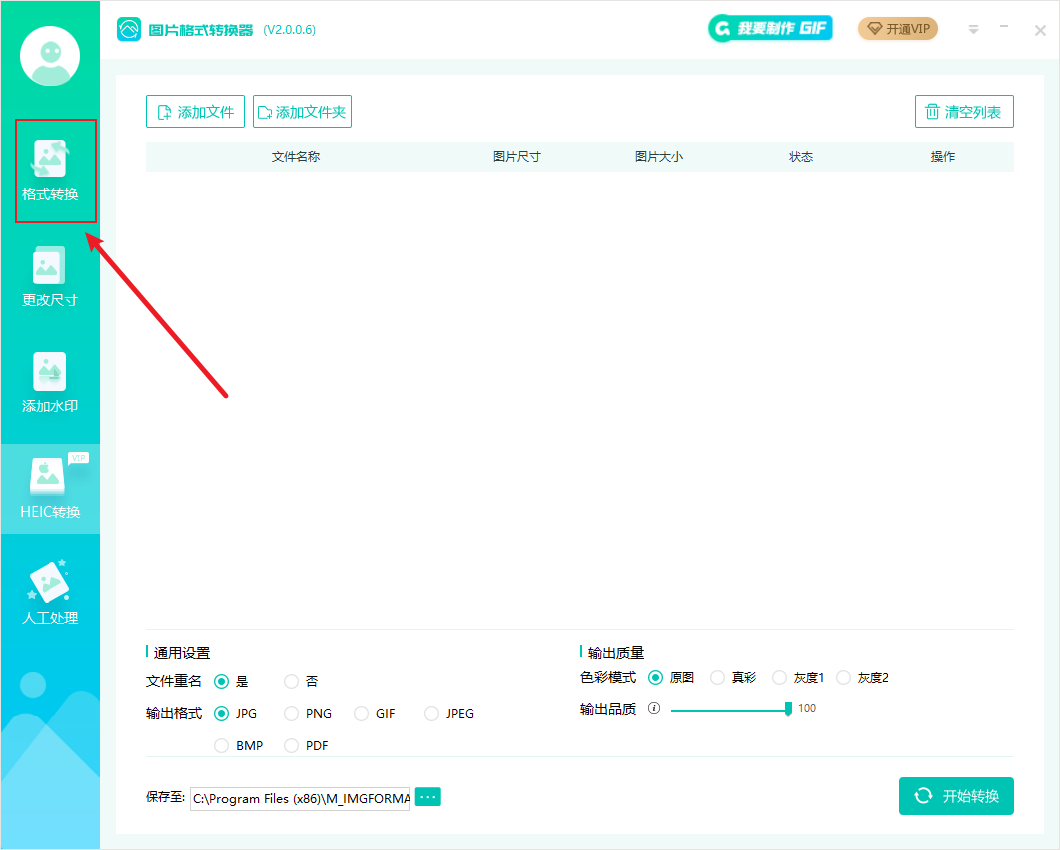The width and height of the screenshot is (1060, 850).
Task: Click the 图片大小 column header
Action: click(x=658, y=157)
